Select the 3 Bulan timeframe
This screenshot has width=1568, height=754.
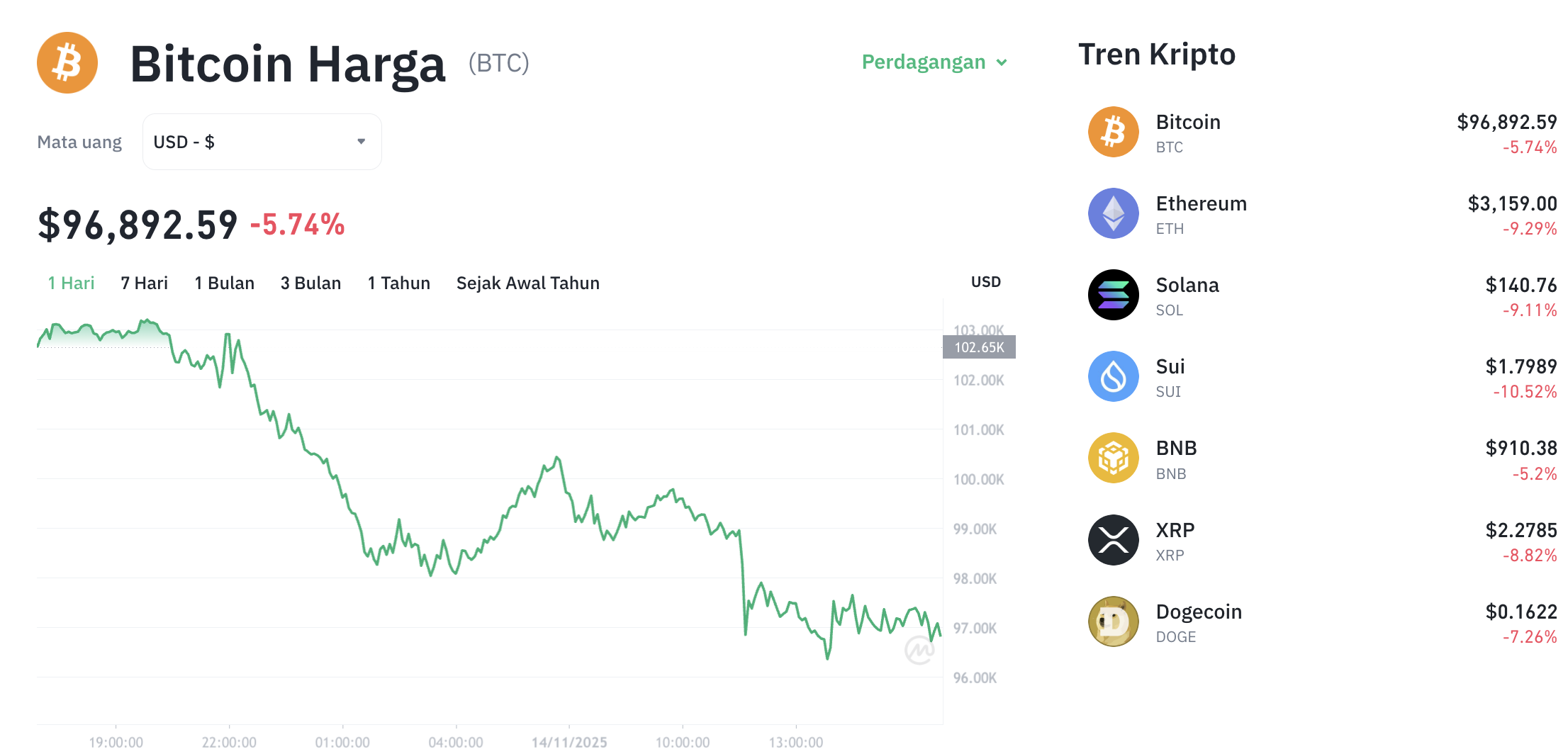310,283
